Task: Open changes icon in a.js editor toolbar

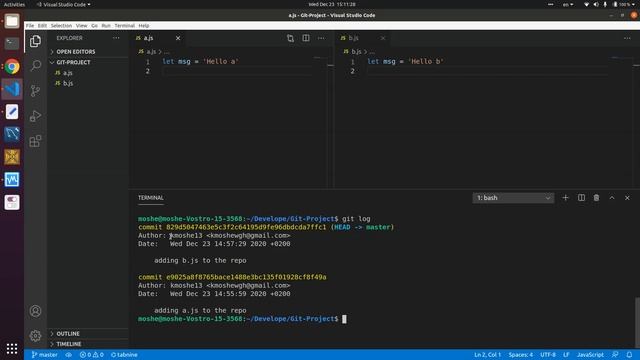Action: pyautogui.click(x=290, y=38)
